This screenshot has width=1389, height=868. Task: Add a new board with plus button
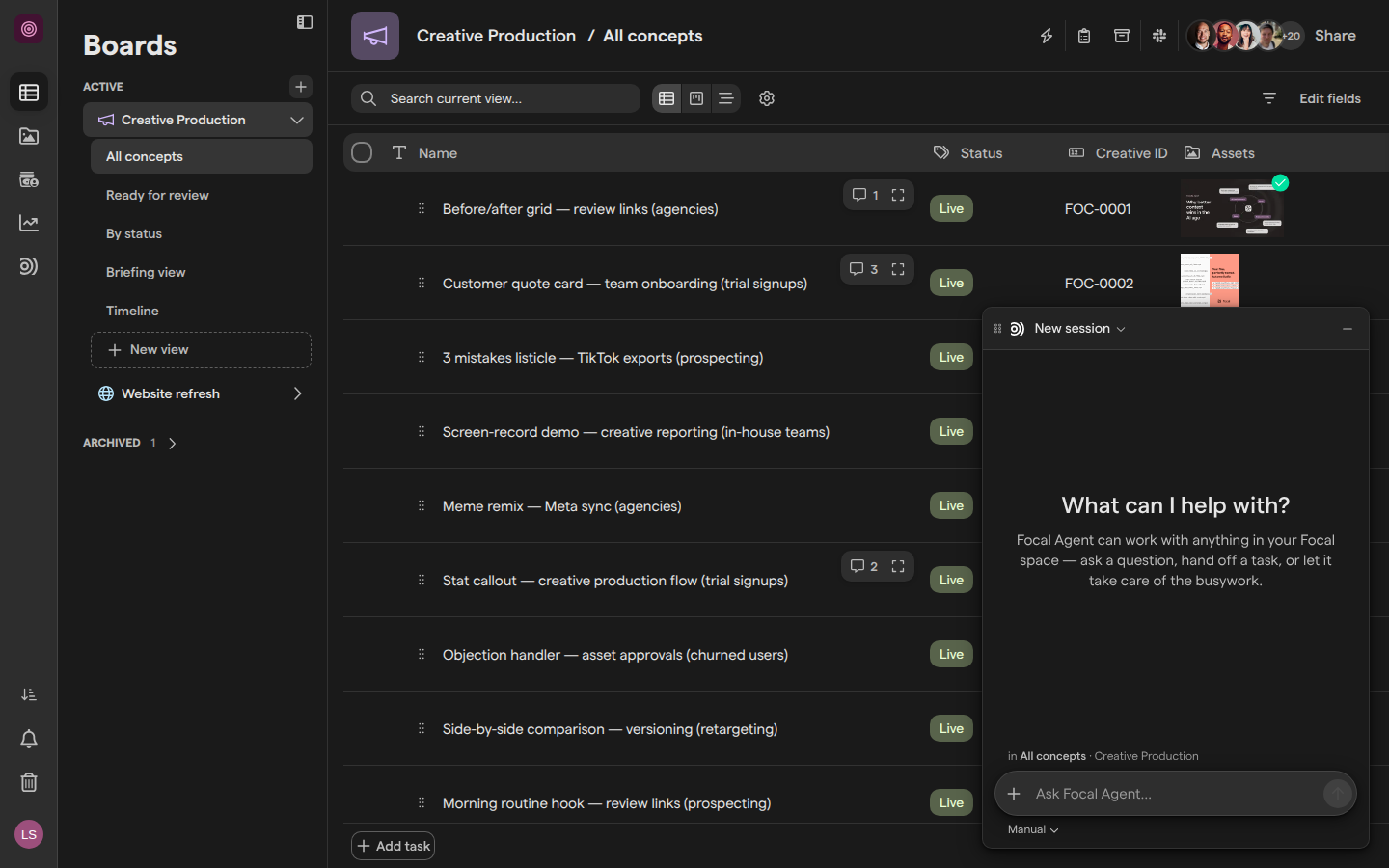click(x=301, y=87)
